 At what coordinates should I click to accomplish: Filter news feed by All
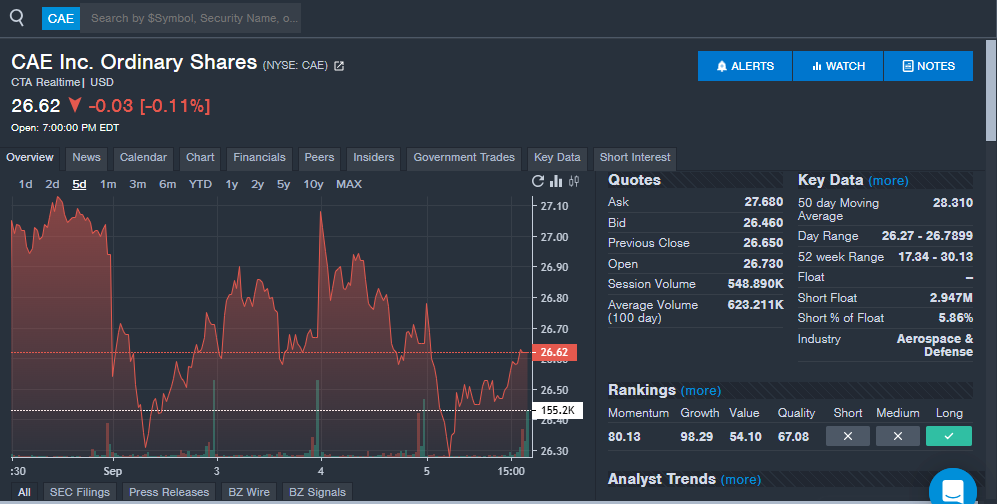[x=24, y=492]
